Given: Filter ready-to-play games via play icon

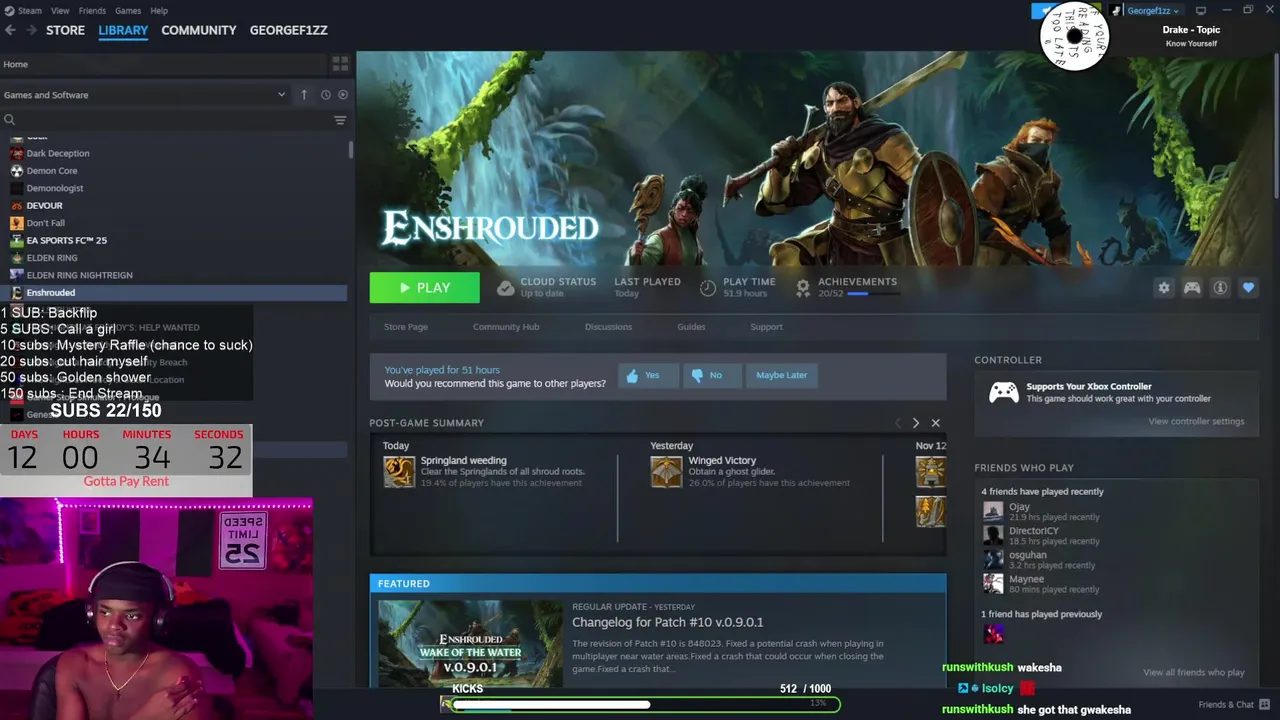Looking at the screenshot, I should click(x=343, y=95).
